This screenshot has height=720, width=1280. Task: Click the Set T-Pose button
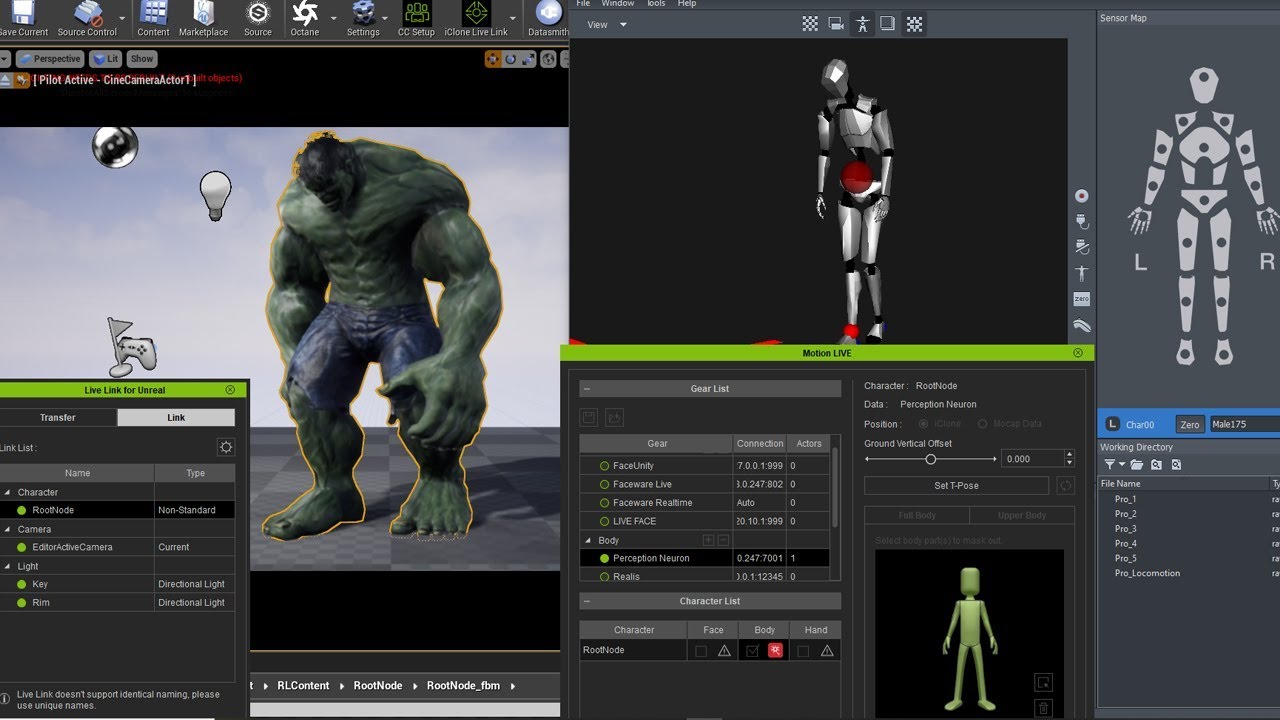956,486
